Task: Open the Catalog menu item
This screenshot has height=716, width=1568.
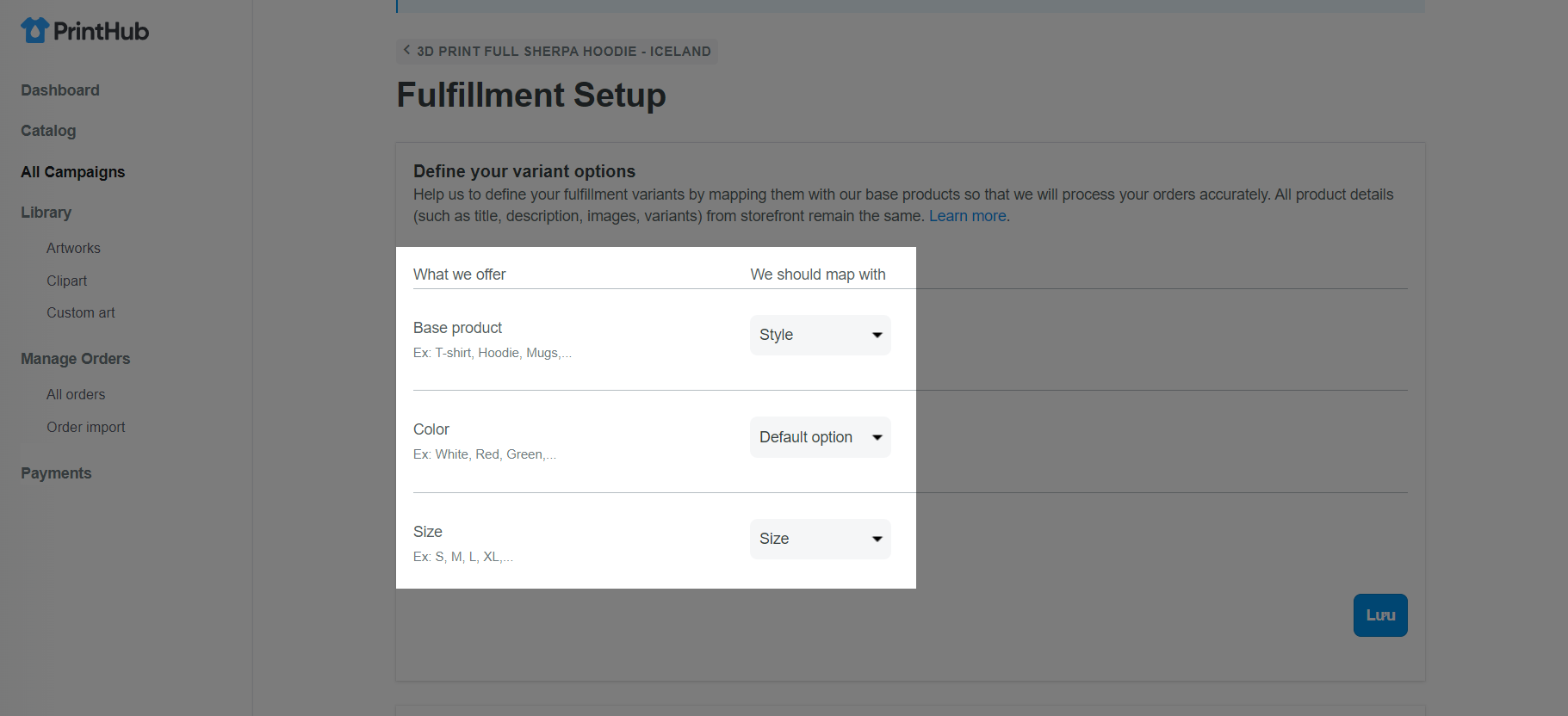Action: point(48,131)
